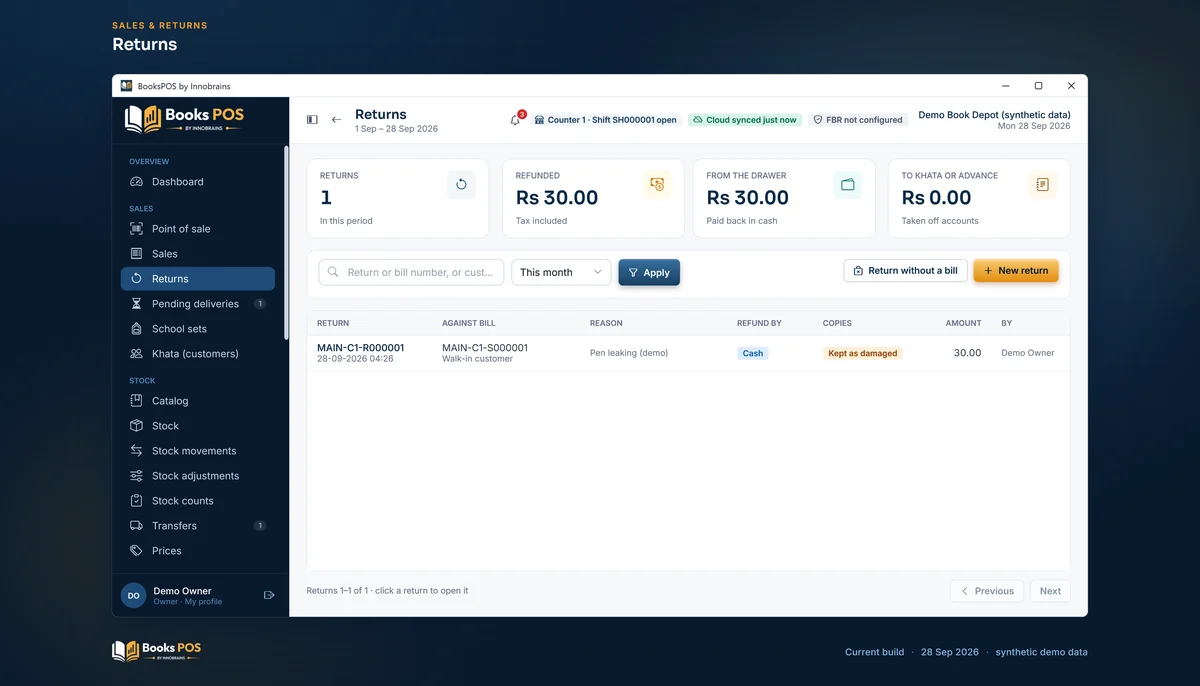Click the Cloud synced just now badge

point(745,120)
